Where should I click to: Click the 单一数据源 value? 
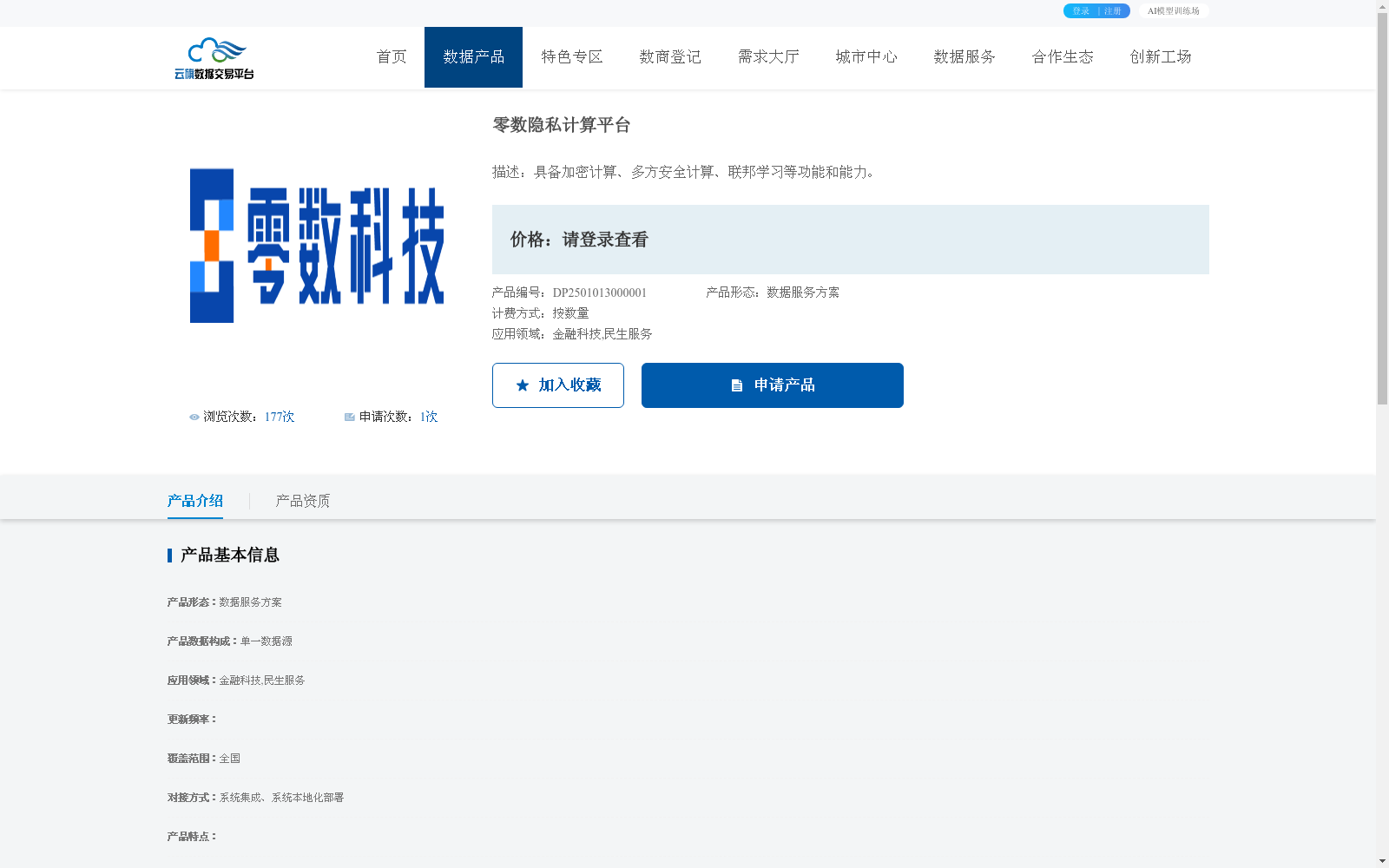[267, 641]
